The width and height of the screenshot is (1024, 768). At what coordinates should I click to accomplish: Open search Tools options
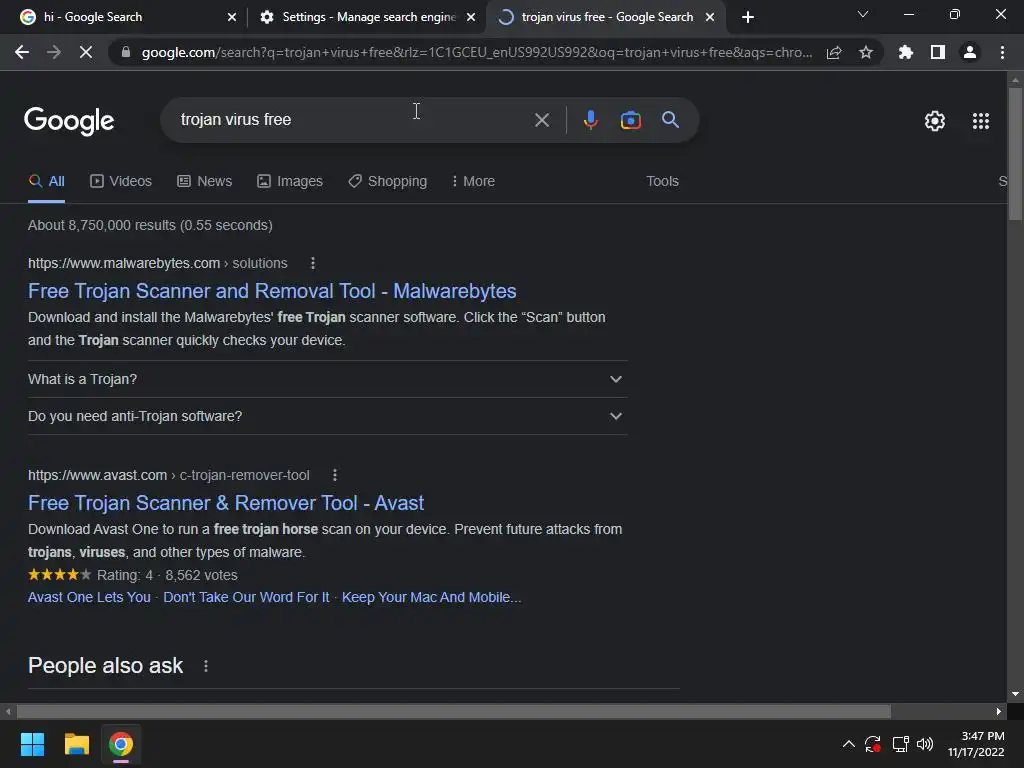point(662,182)
